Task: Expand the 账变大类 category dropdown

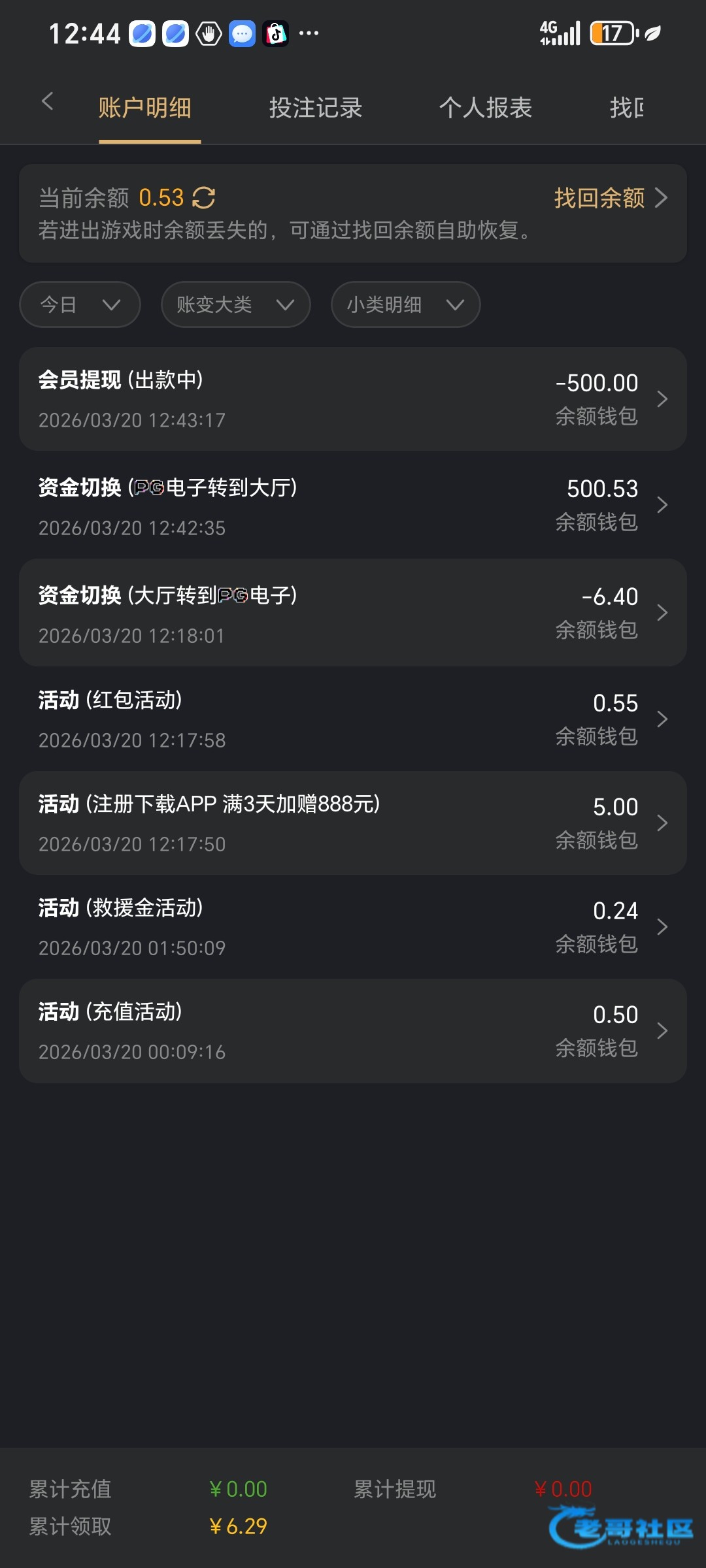Action: pos(235,304)
